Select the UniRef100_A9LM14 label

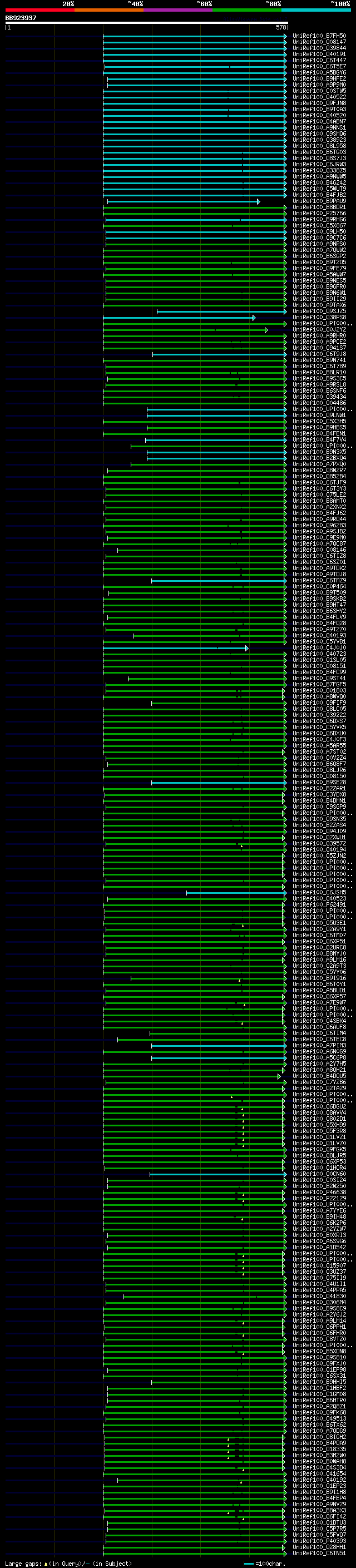319,1321
